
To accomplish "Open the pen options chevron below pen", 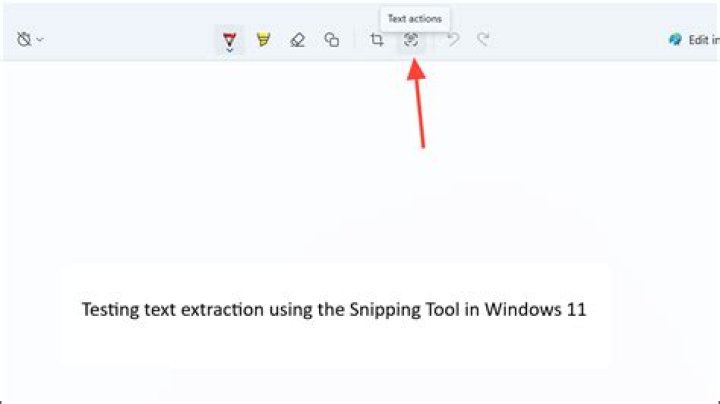I will pos(230,50).
